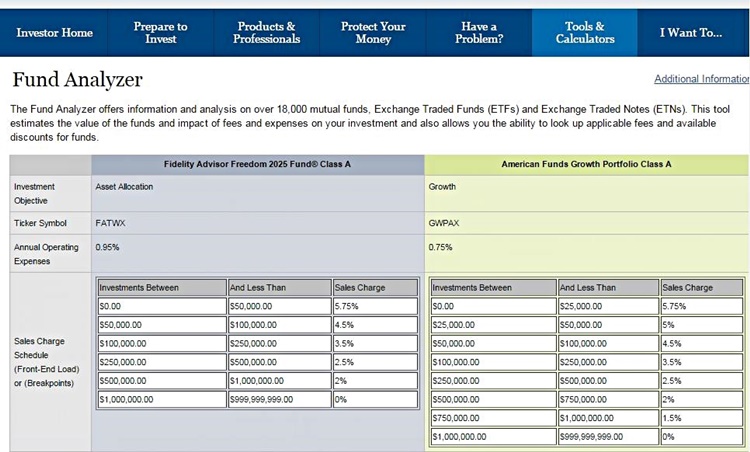This screenshot has height=452, width=750.
Task: Open the I Want To... menu
Action: pos(691,33)
